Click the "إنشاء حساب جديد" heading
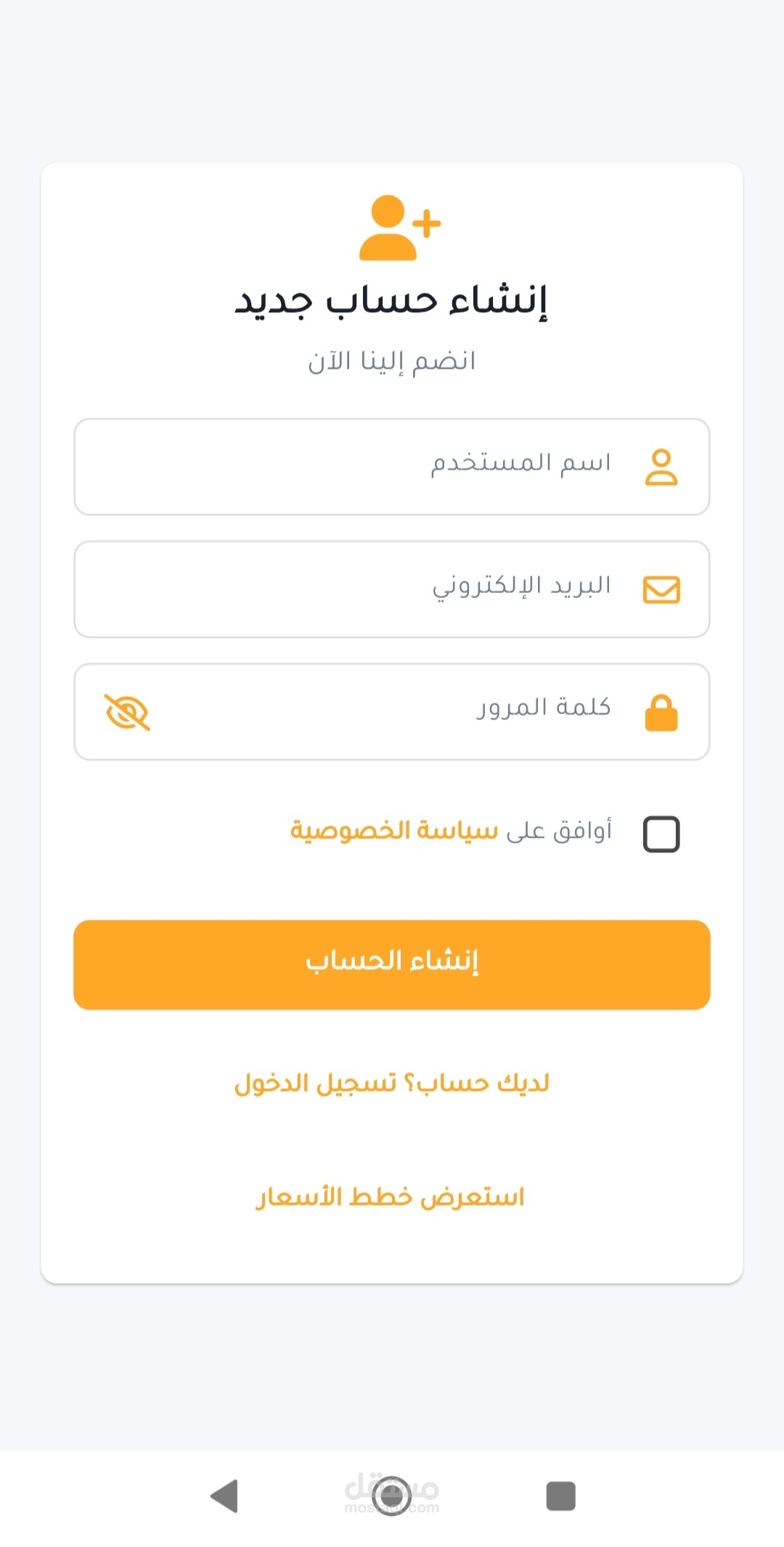Viewport: 784px width, 1547px height. 391,301
